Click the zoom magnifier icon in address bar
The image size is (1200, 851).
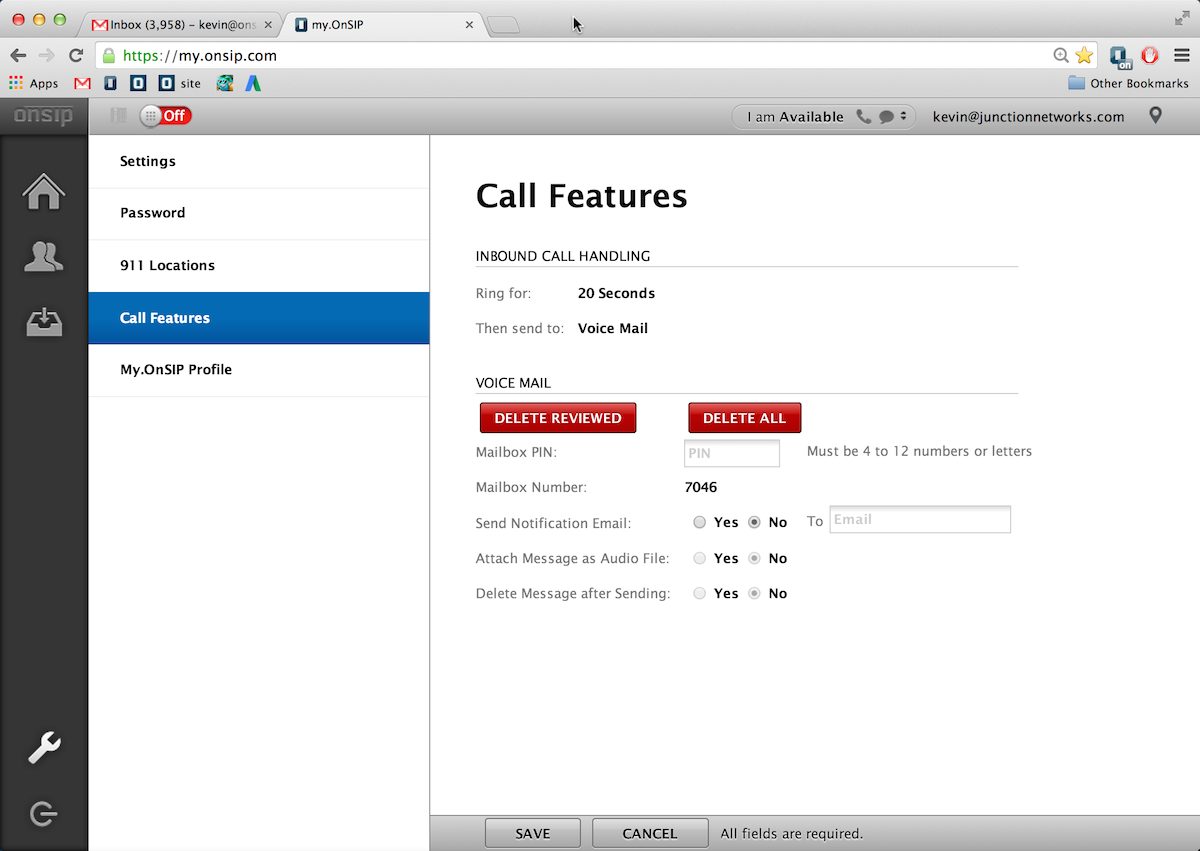1062,56
